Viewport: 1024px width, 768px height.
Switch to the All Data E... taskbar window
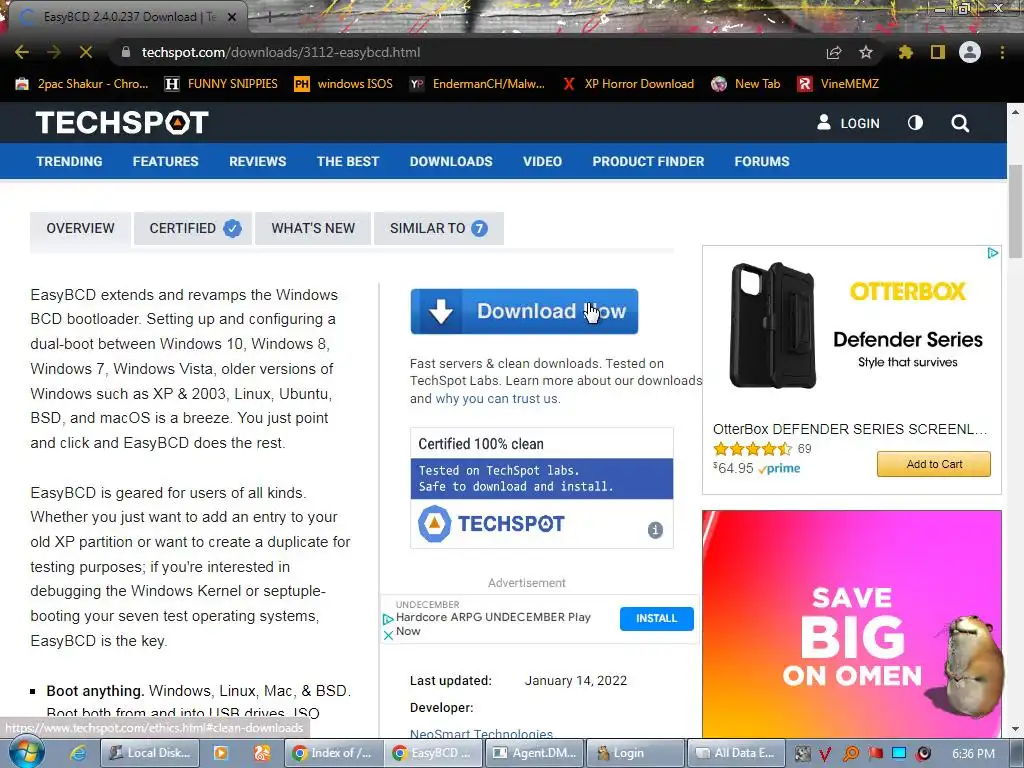point(736,753)
